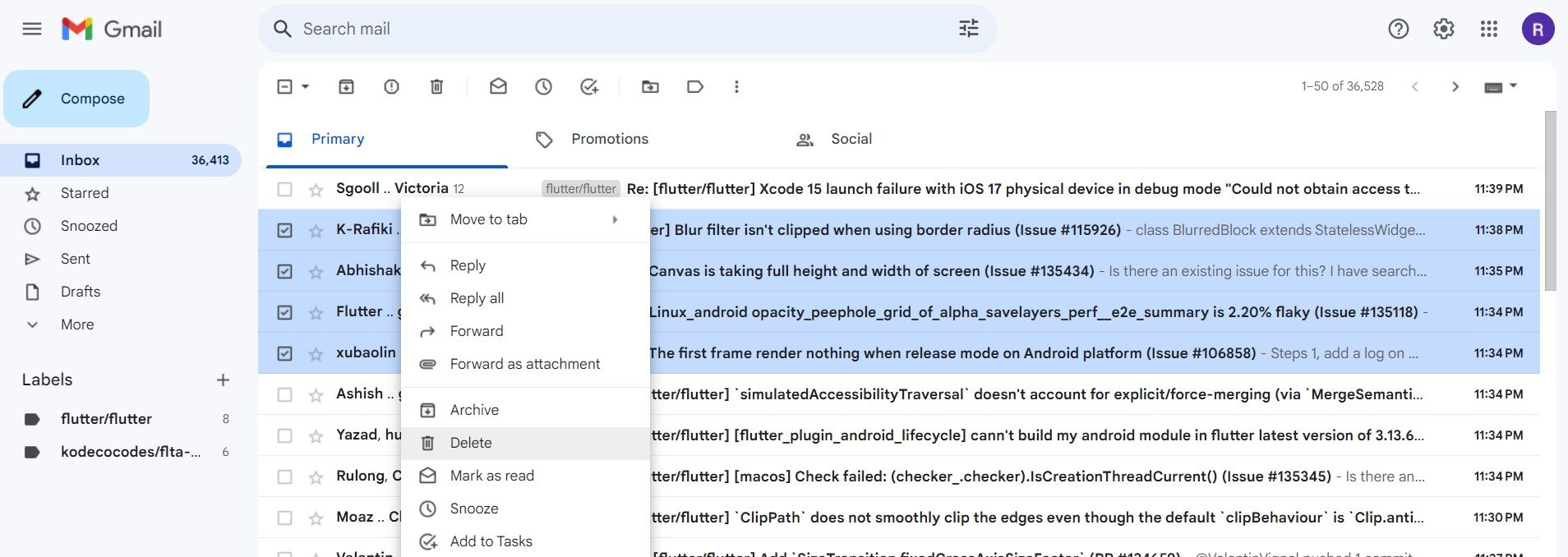Screen dimensions: 1568x557
Task: Open the Google apps grid
Action: pyautogui.click(x=1489, y=30)
